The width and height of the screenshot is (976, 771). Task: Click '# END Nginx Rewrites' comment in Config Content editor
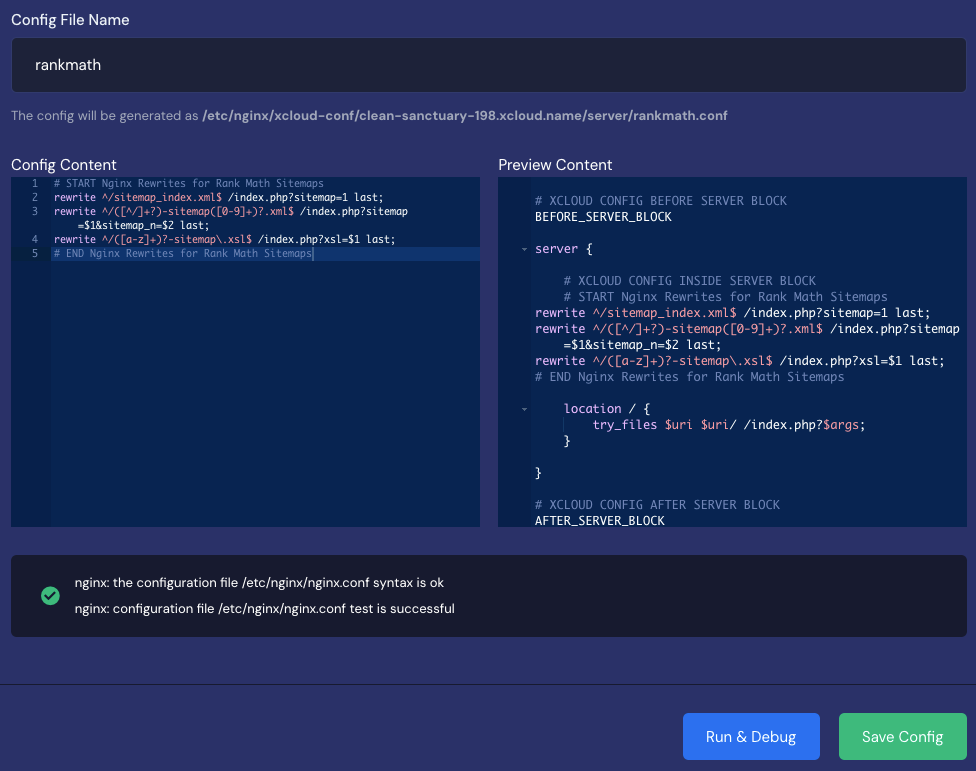182,253
